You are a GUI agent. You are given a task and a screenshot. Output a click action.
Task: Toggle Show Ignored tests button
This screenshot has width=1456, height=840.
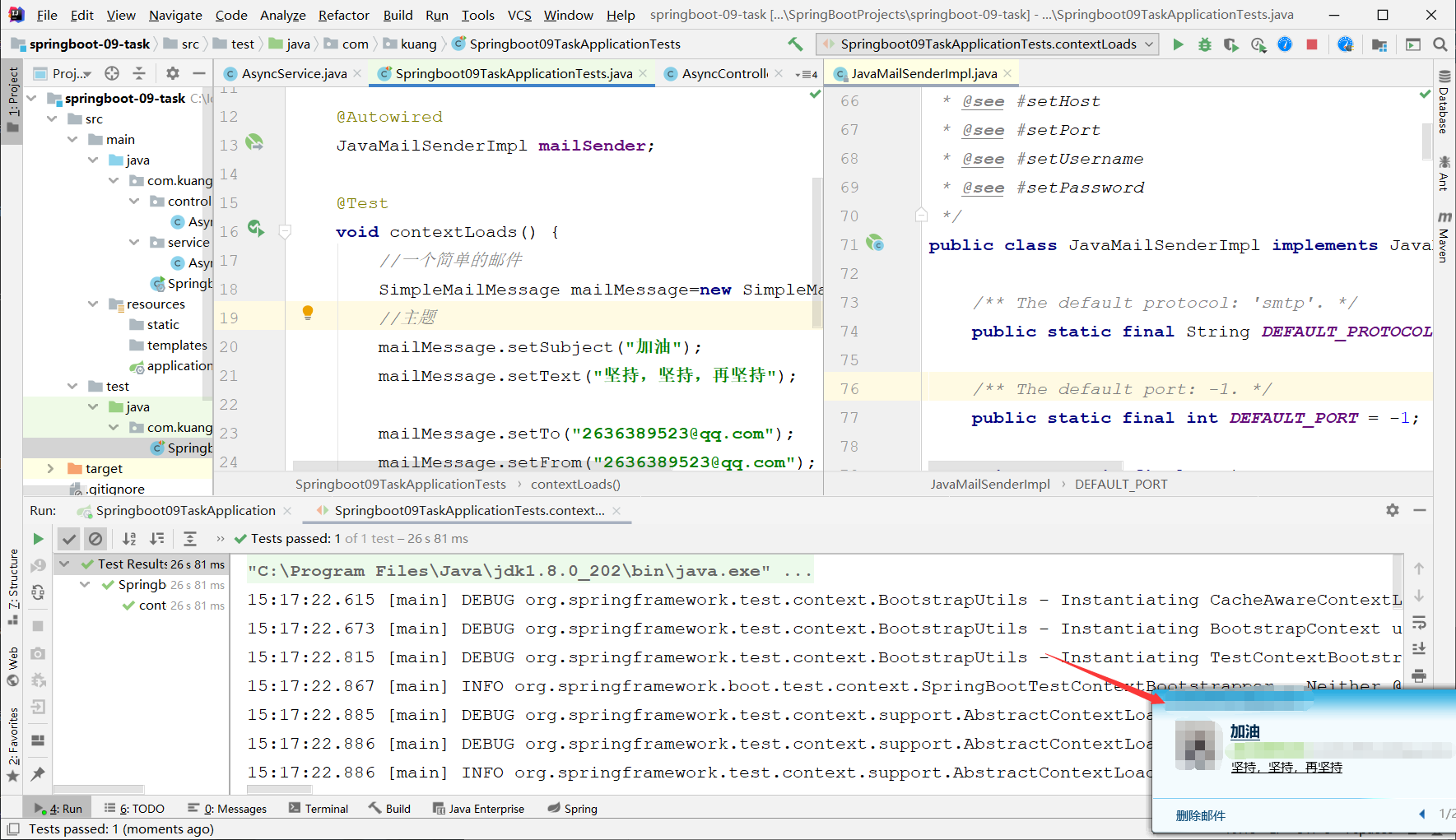pyautogui.click(x=95, y=539)
